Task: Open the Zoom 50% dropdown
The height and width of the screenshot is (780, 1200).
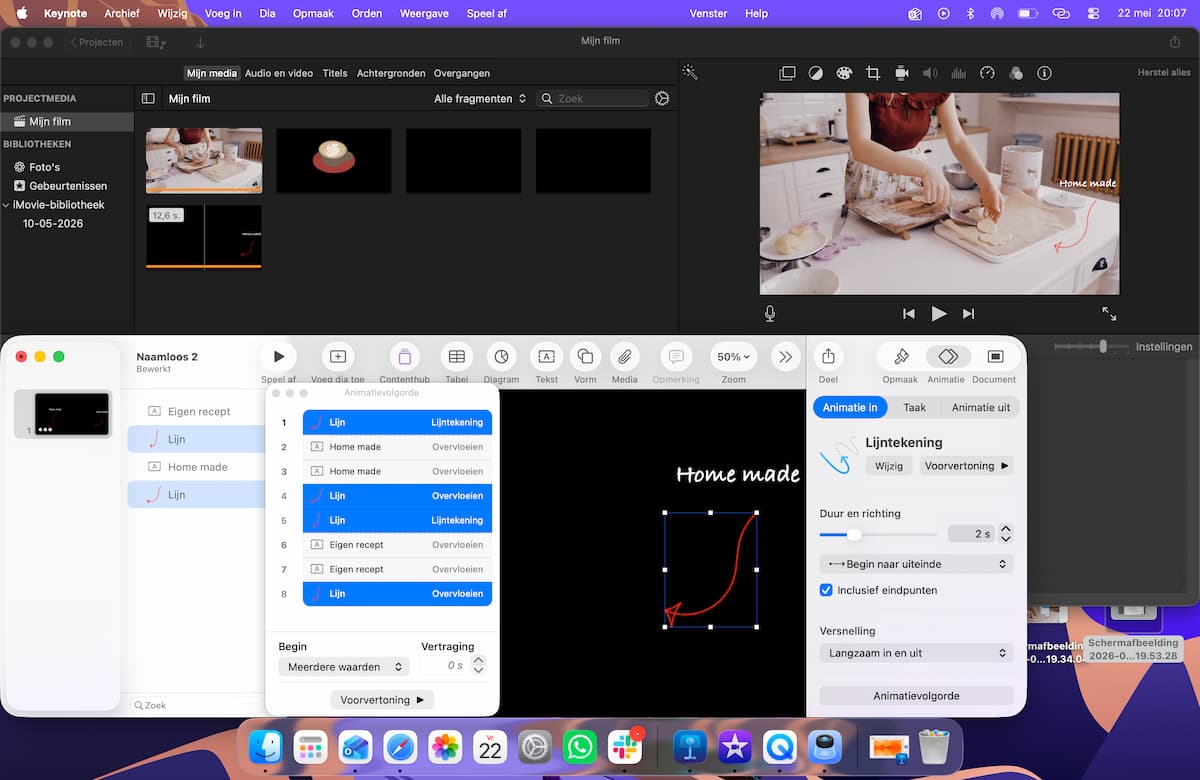Action: 735,357
